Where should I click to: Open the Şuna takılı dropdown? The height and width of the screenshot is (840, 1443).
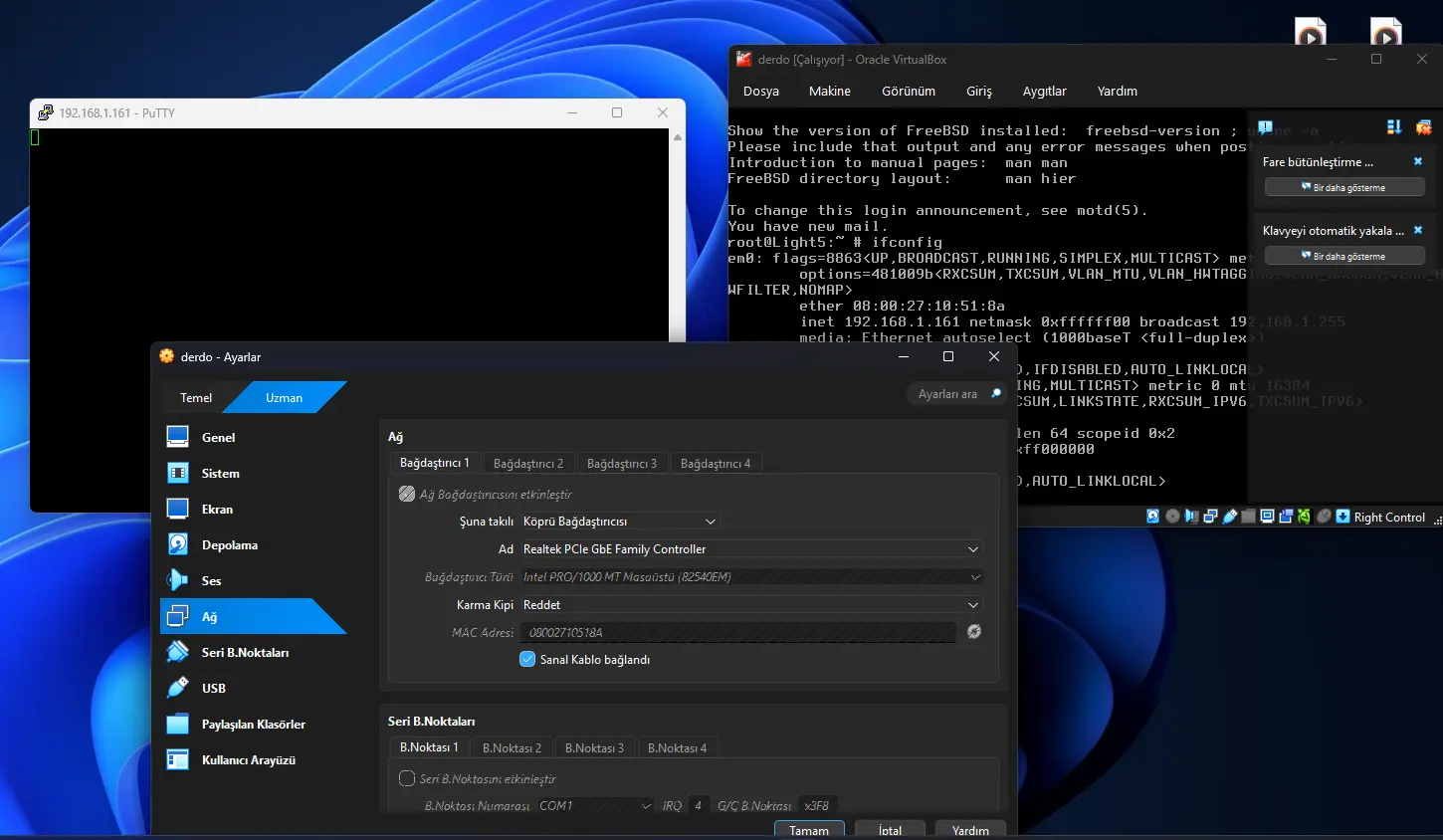point(620,522)
